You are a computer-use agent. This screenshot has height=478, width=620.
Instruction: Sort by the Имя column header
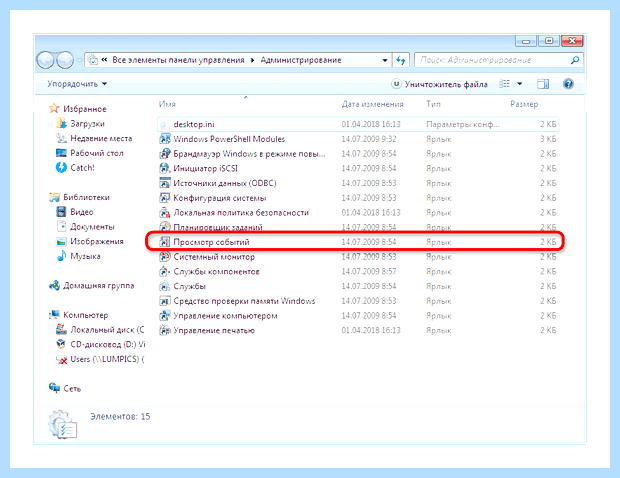point(167,104)
